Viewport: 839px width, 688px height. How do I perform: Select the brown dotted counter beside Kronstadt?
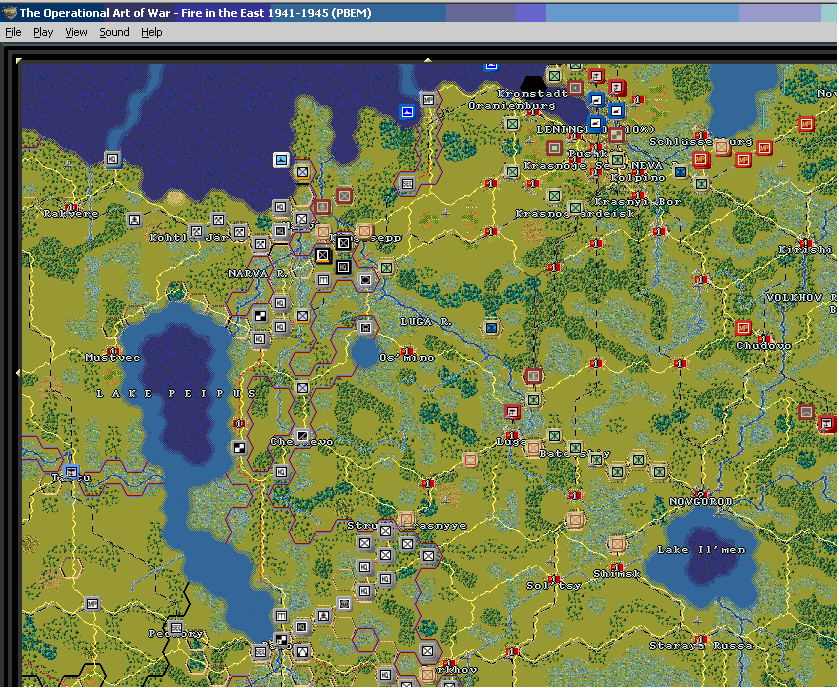(x=575, y=87)
